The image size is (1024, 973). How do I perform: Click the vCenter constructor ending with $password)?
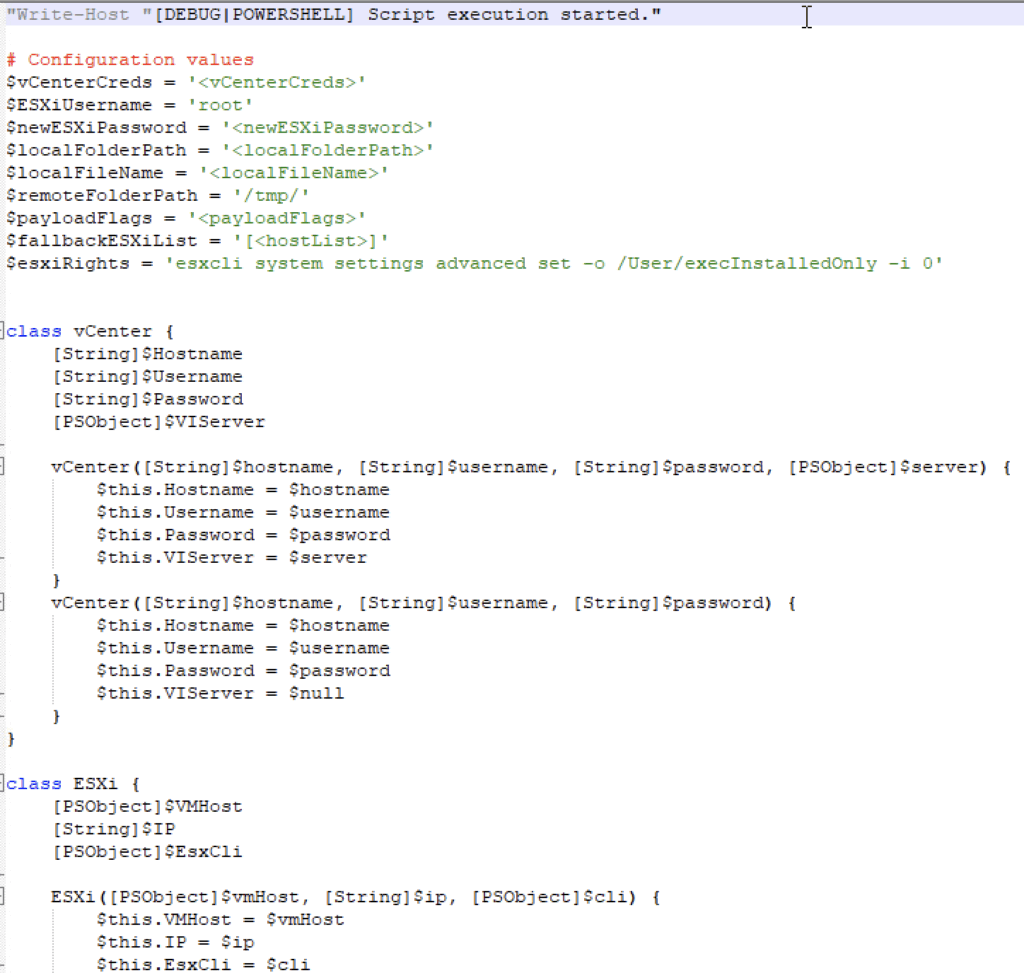(x=423, y=603)
